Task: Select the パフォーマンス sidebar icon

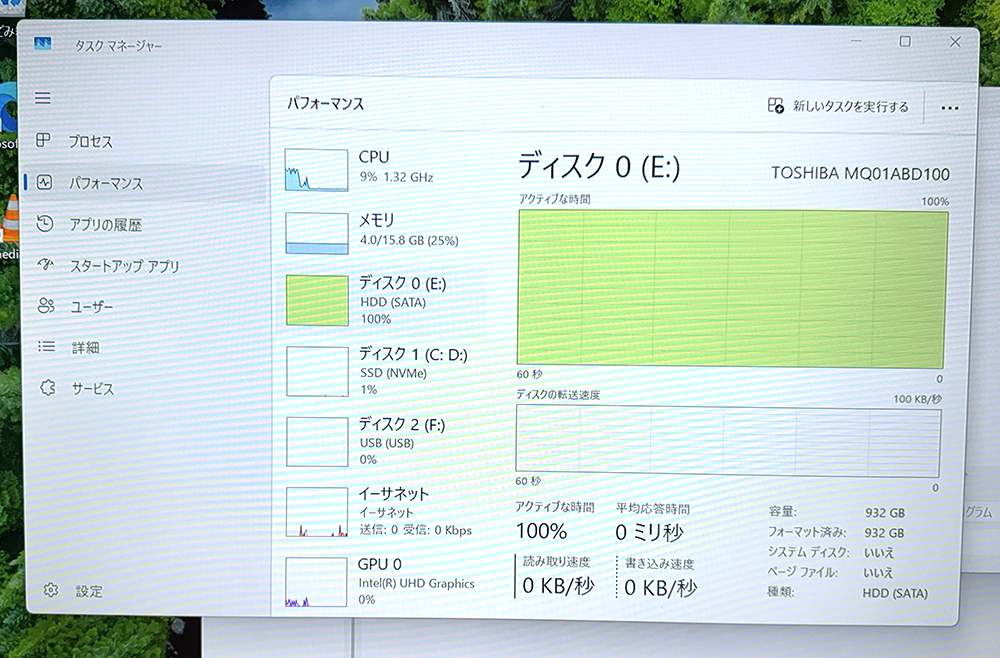Action: [45, 183]
